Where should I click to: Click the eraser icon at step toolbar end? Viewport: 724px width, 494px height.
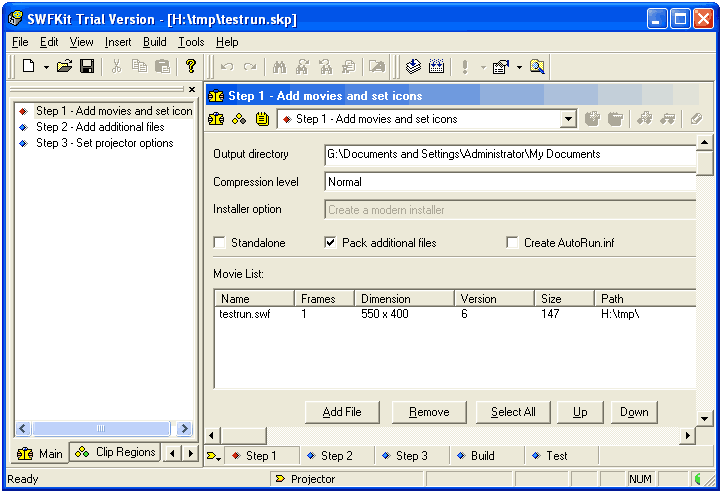click(x=696, y=119)
